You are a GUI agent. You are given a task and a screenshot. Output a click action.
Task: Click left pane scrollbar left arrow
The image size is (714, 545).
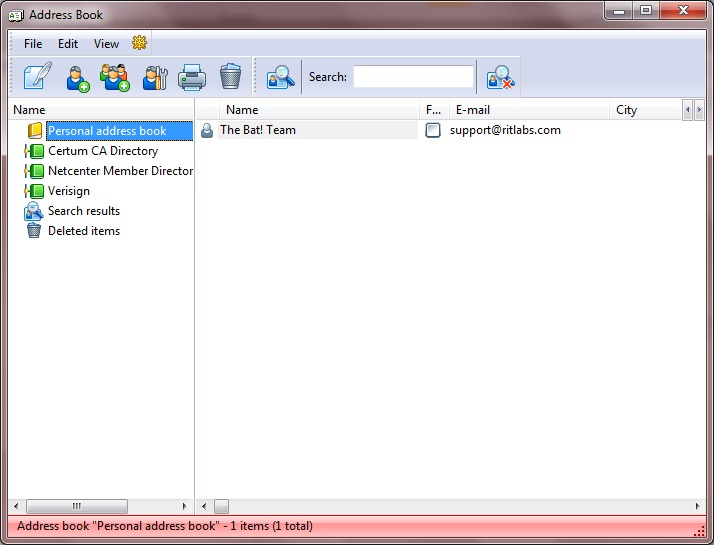(16, 506)
